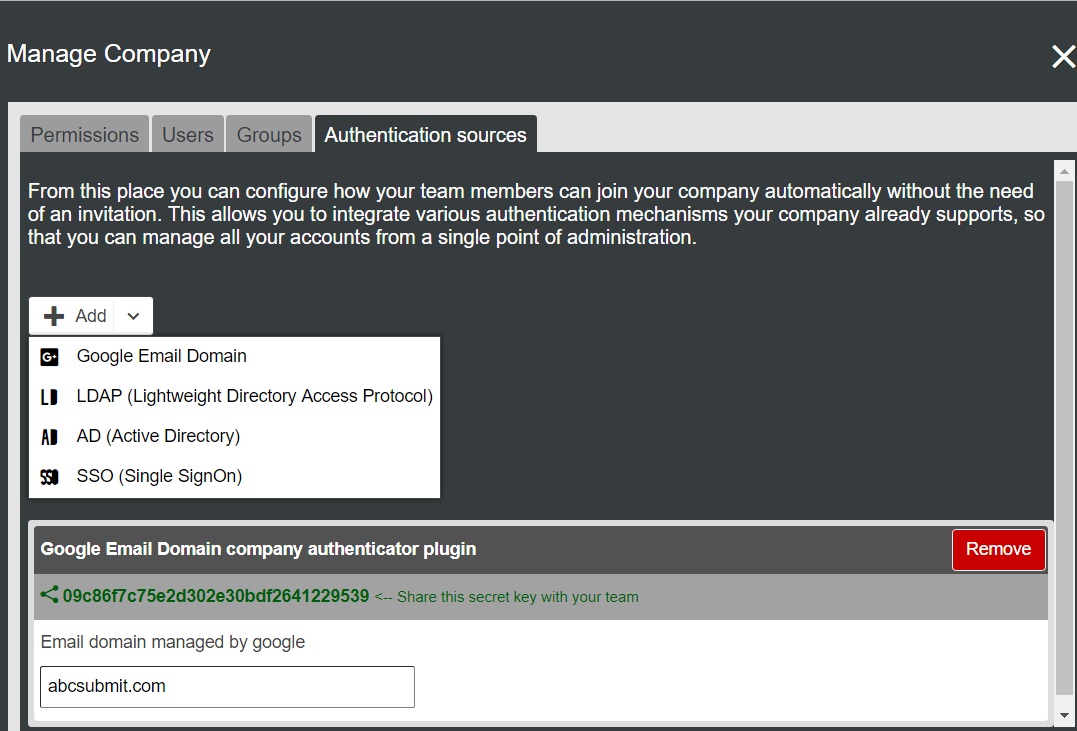Select the Authentication sources tab
The height and width of the screenshot is (731, 1077).
click(425, 135)
